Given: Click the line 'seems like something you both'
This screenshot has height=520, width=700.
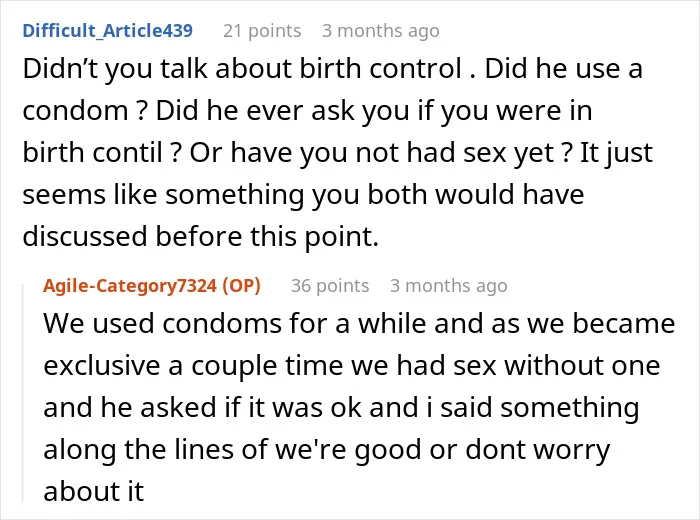Looking at the screenshot, I should point(304,195).
